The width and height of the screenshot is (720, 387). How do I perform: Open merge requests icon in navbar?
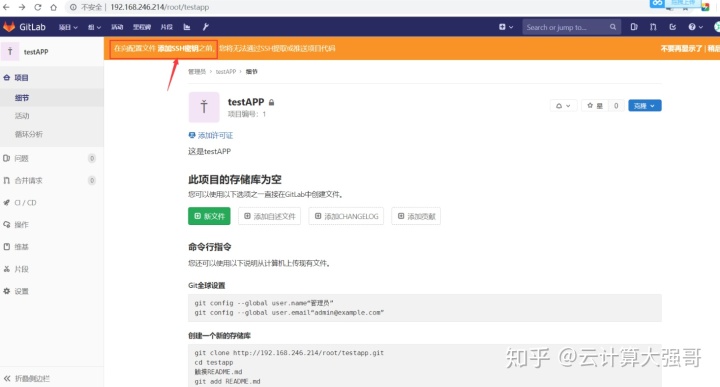pyautogui.click(x=653, y=27)
